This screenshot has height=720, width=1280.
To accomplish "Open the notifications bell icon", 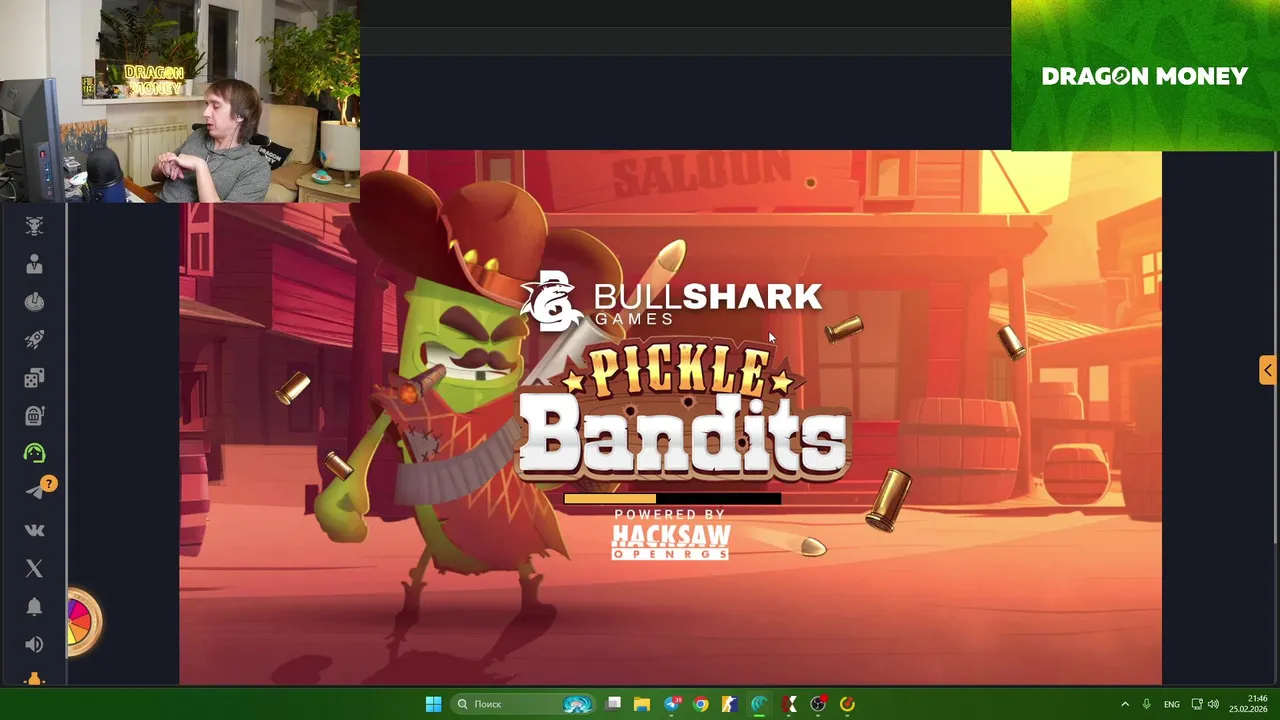I will [34, 607].
